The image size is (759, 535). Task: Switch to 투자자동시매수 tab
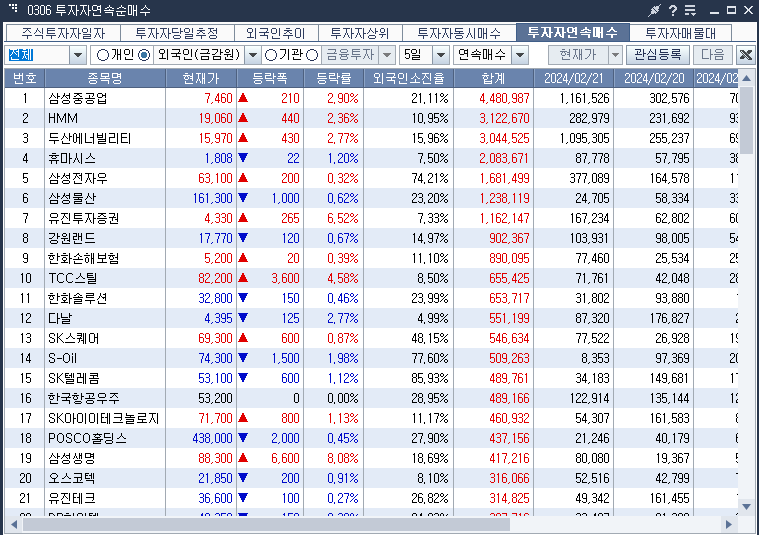pyautogui.click(x=459, y=33)
